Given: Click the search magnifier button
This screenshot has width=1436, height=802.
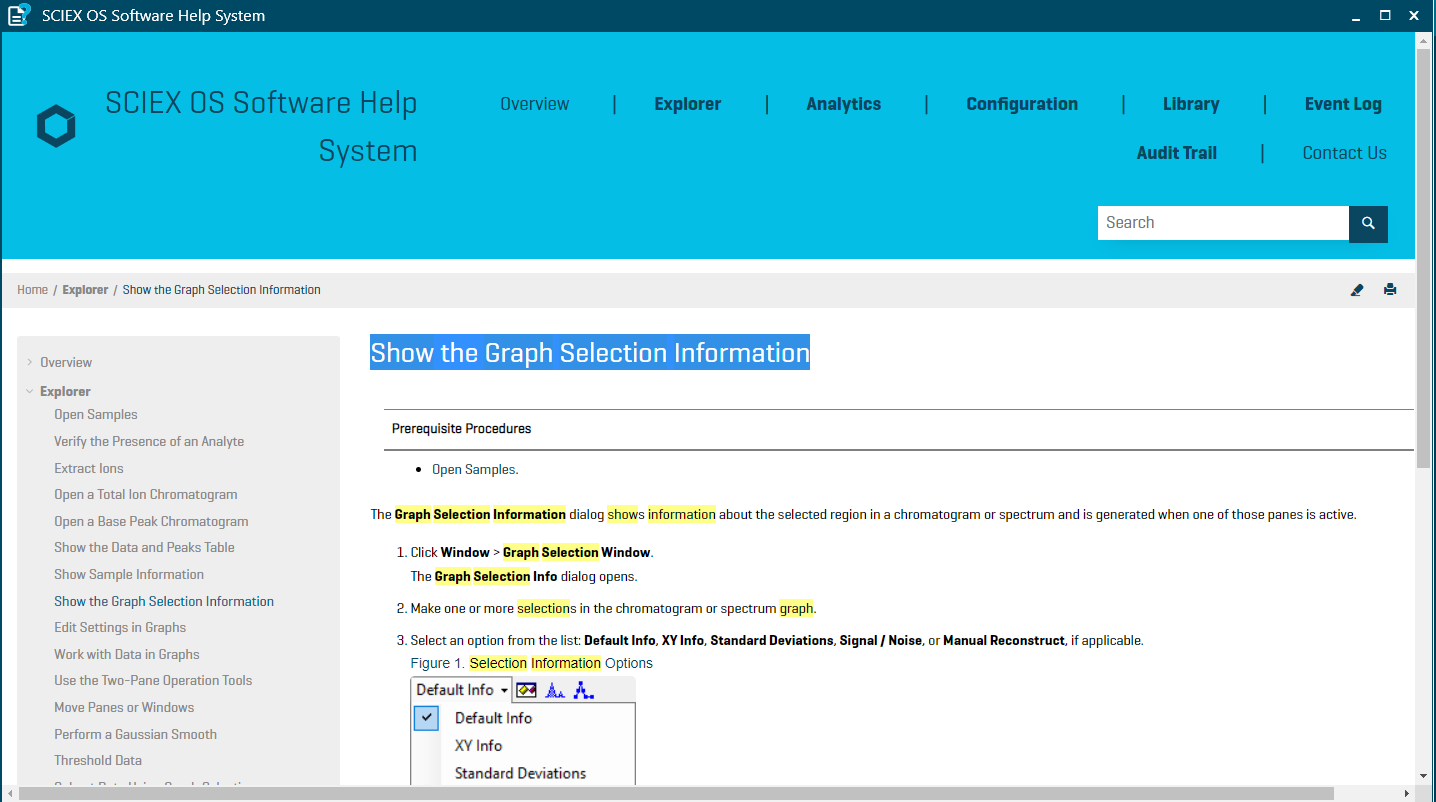Looking at the screenshot, I should pyautogui.click(x=1368, y=223).
